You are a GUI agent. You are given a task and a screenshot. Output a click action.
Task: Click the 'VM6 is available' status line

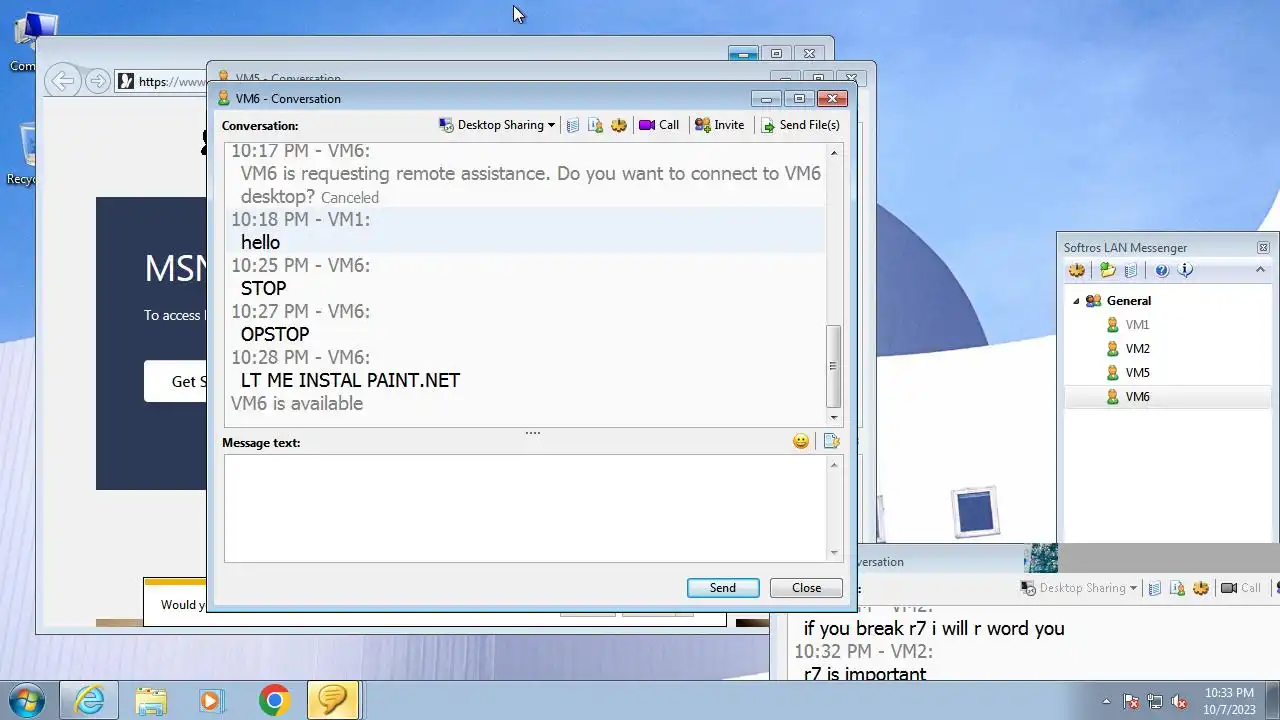[x=297, y=403]
